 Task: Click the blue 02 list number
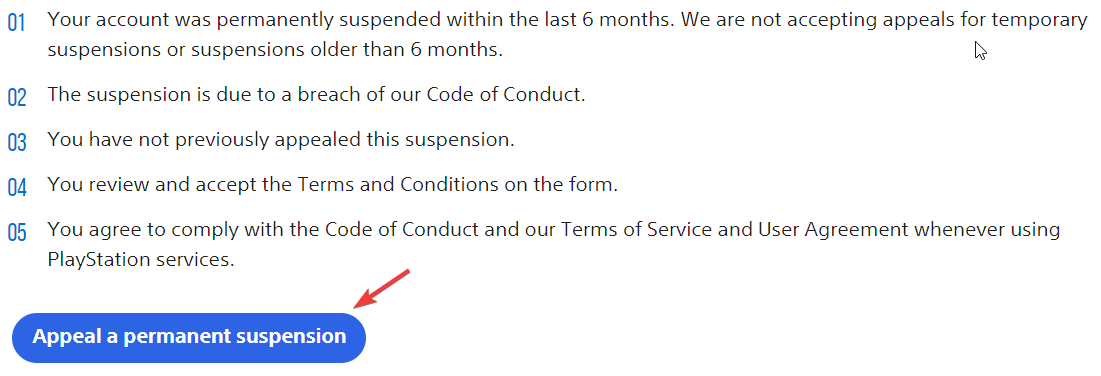point(17,98)
